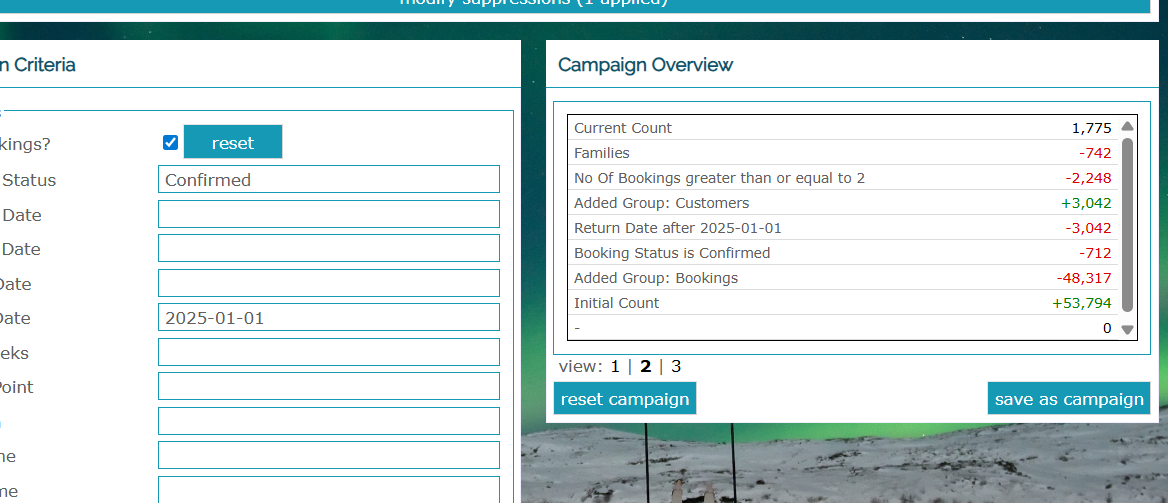Click the scroll up arrow in Campaign Overview
Viewport: 1168px width, 503px height.
[x=1127, y=127]
